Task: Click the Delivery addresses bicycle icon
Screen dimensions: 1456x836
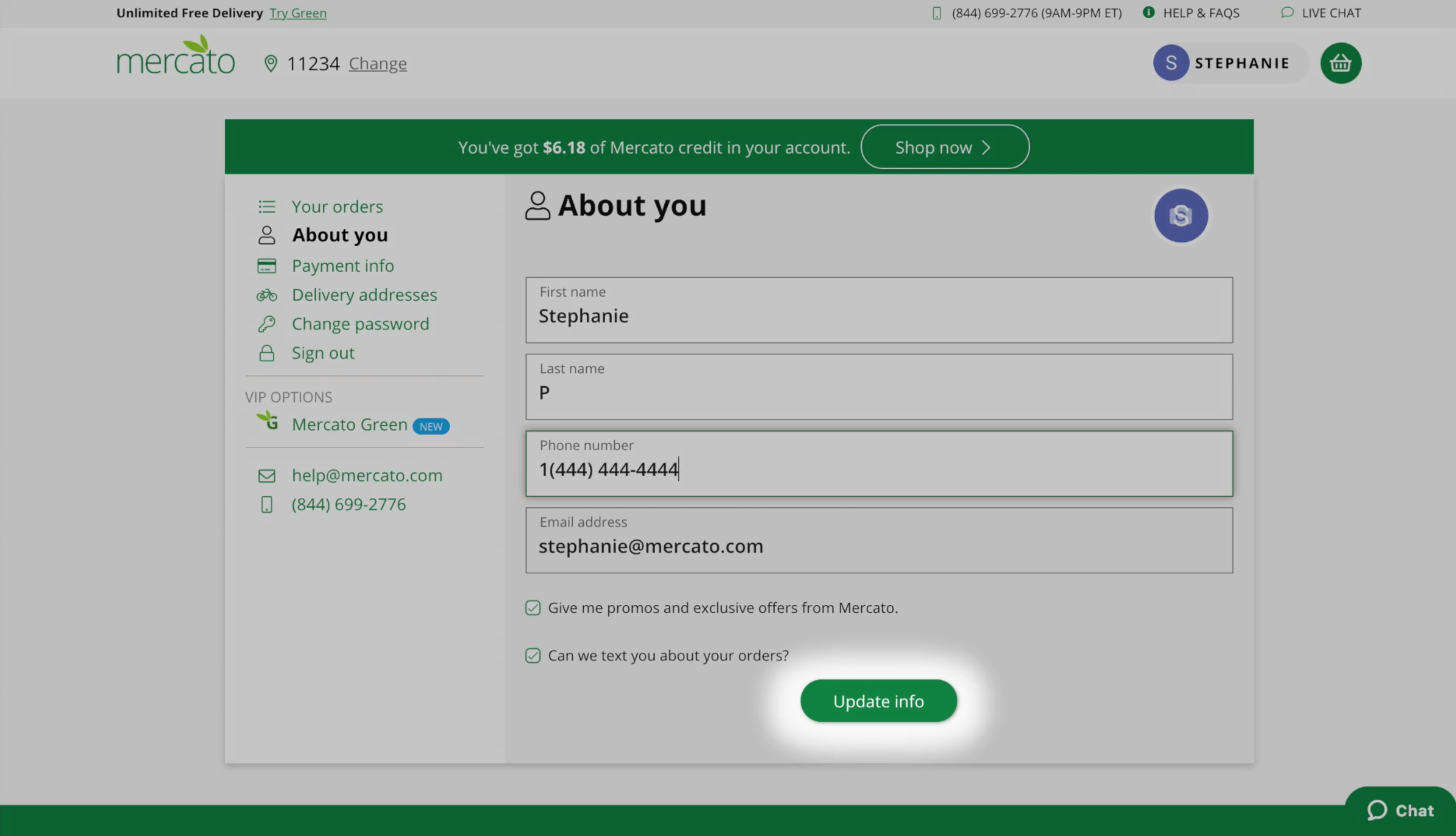Action: coord(266,295)
